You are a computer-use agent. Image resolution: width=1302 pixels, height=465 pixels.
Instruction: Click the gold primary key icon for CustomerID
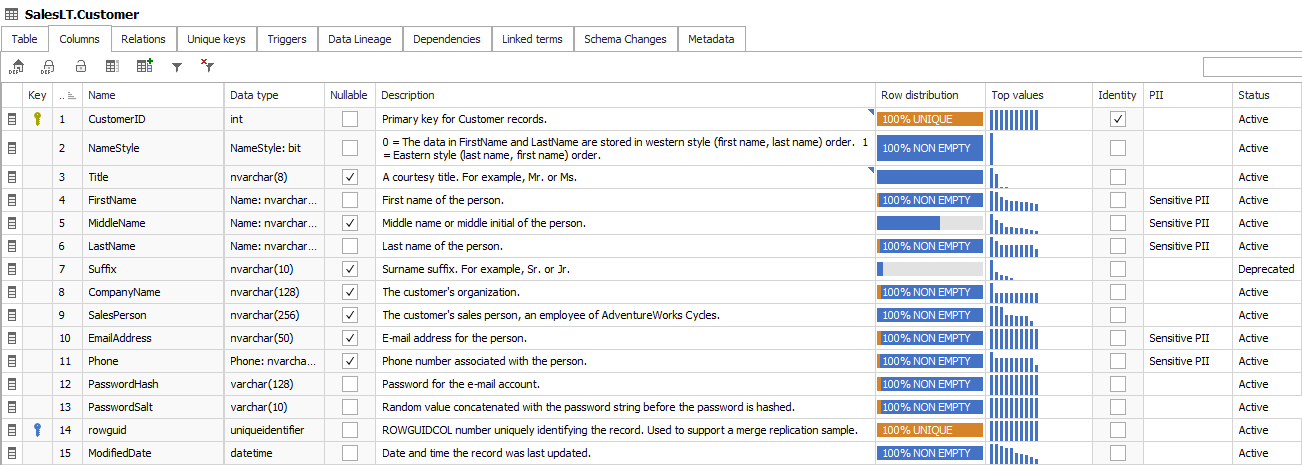tap(38, 119)
